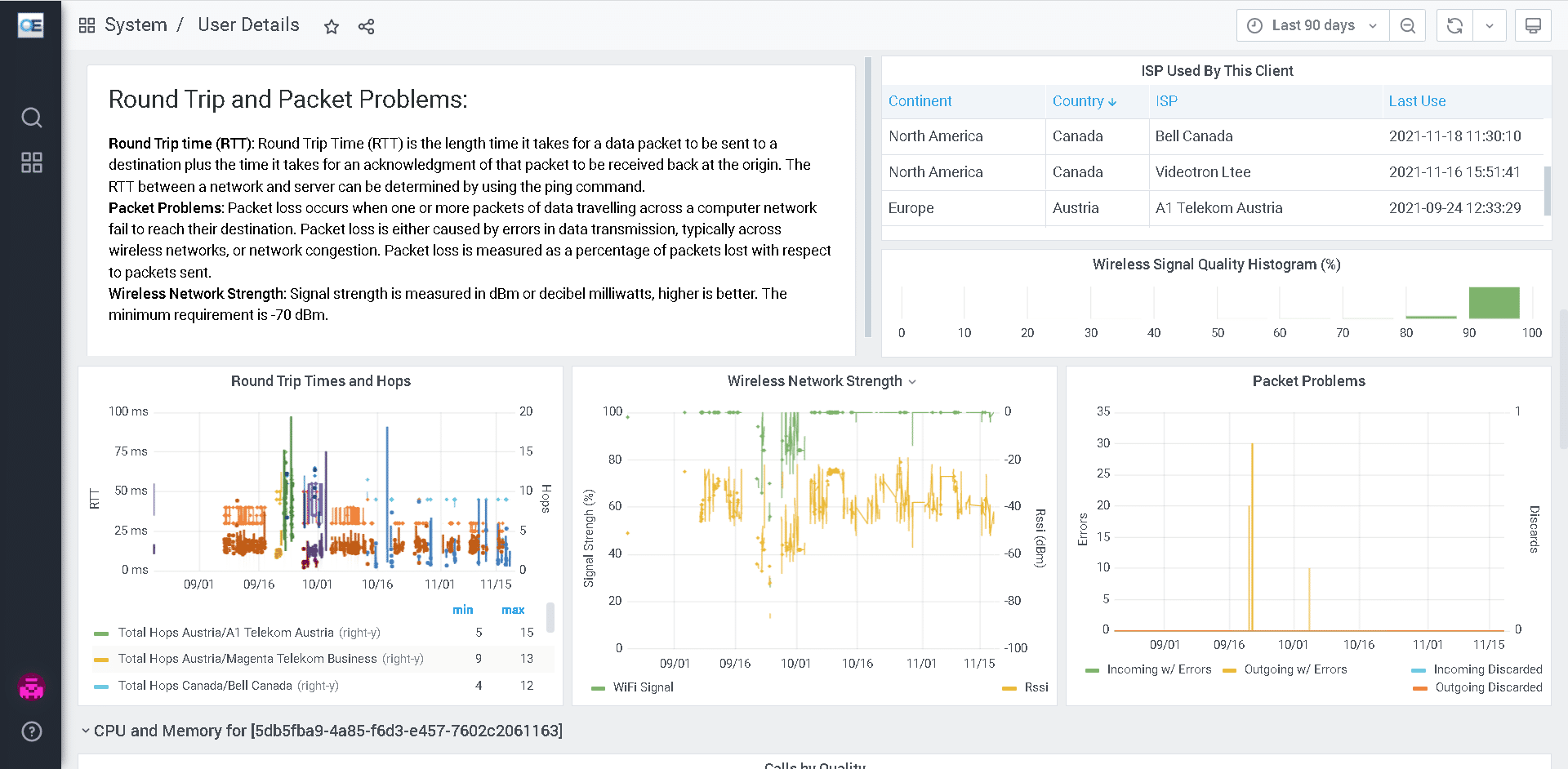Open the help question mark icon
The height and width of the screenshot is (769, 1568).
31,731
